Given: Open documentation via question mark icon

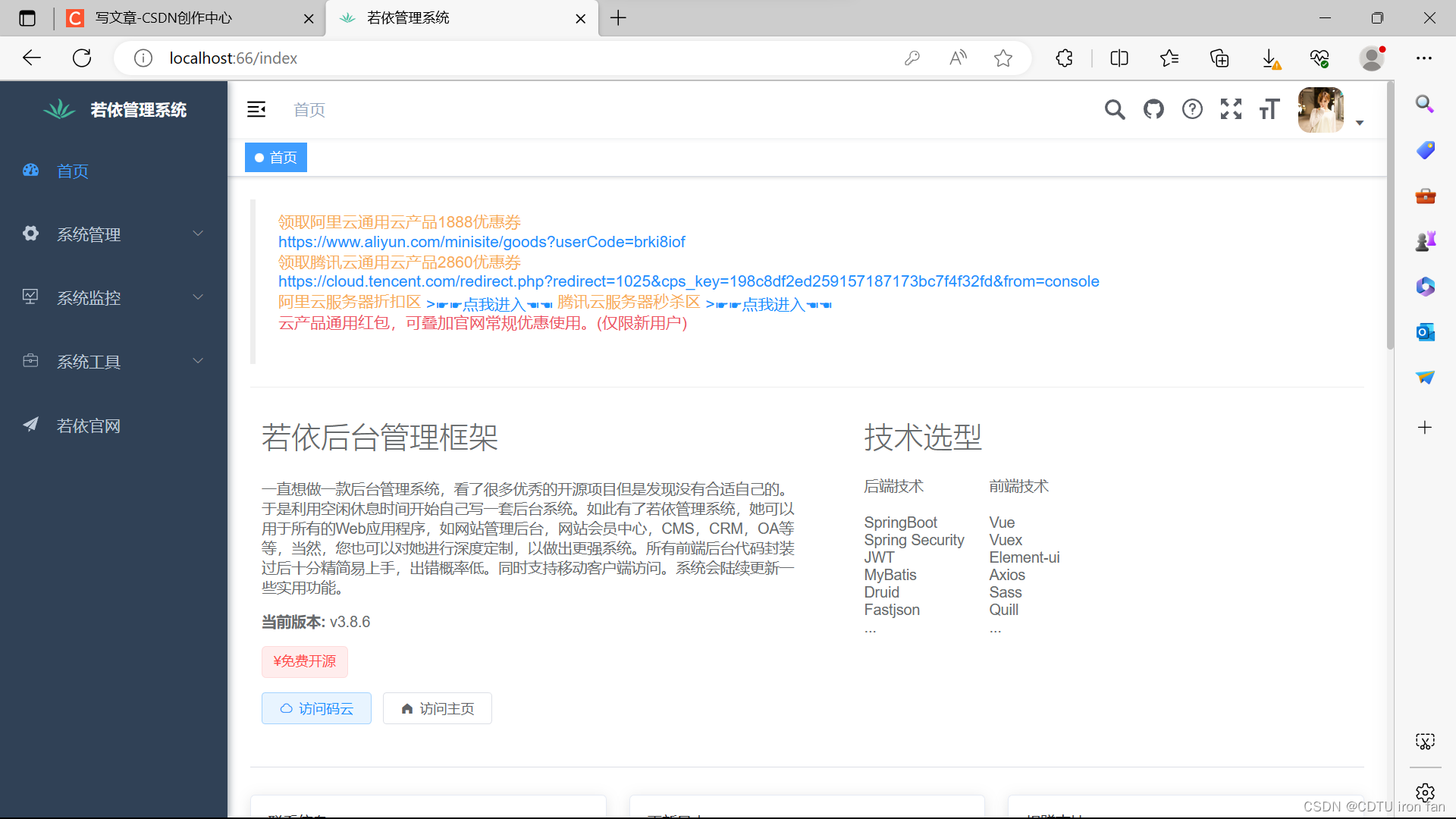Looking at the screenshot, I should 1192,109.
